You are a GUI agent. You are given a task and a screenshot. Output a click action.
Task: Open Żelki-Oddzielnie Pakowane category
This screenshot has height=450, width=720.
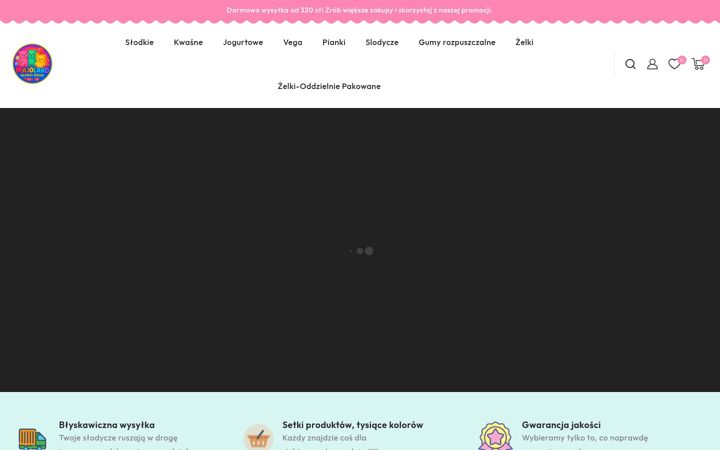click(329, 86)
